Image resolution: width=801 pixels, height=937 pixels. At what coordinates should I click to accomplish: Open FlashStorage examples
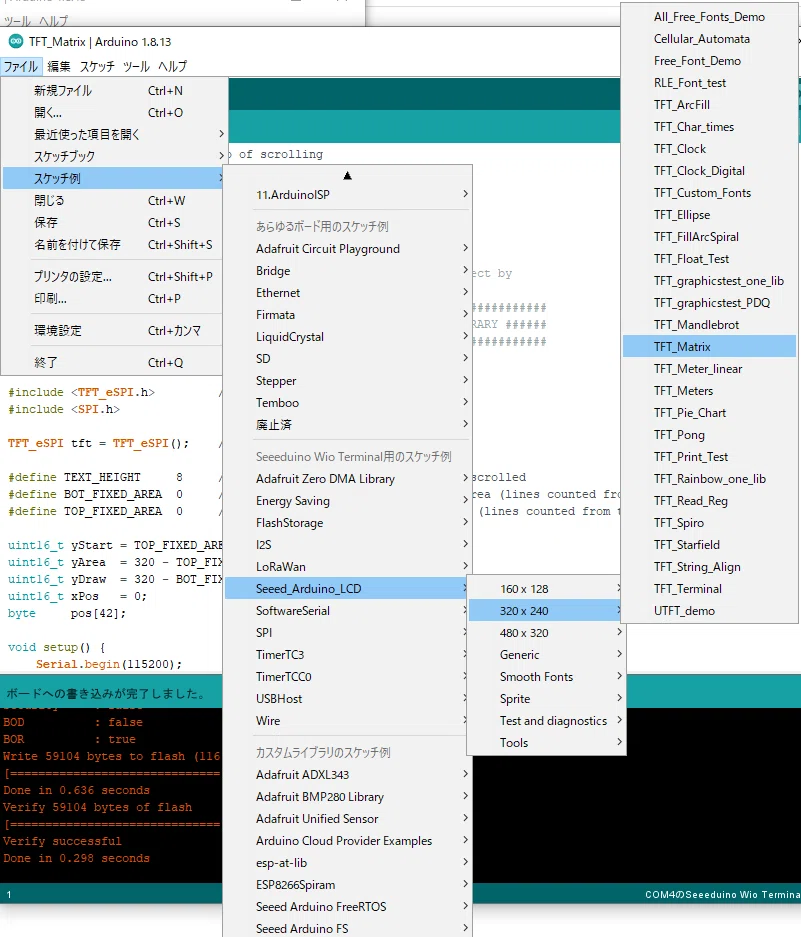(x=348, y=523)
